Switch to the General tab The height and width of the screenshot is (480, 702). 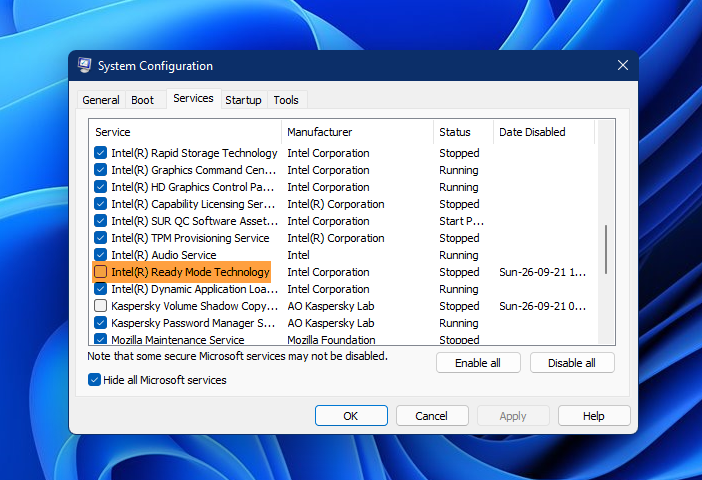click(x=101, y=100)
